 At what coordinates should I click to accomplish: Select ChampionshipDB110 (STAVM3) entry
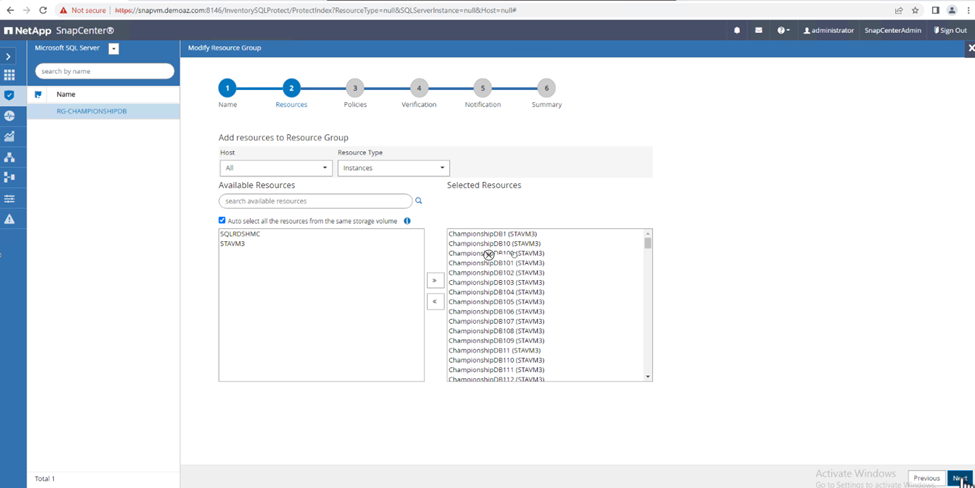[x=496, y=360]
